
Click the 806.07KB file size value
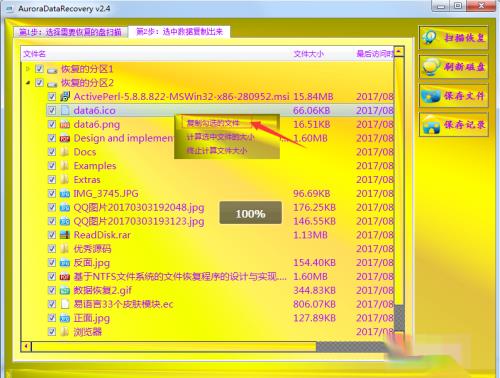pos(314,304)
